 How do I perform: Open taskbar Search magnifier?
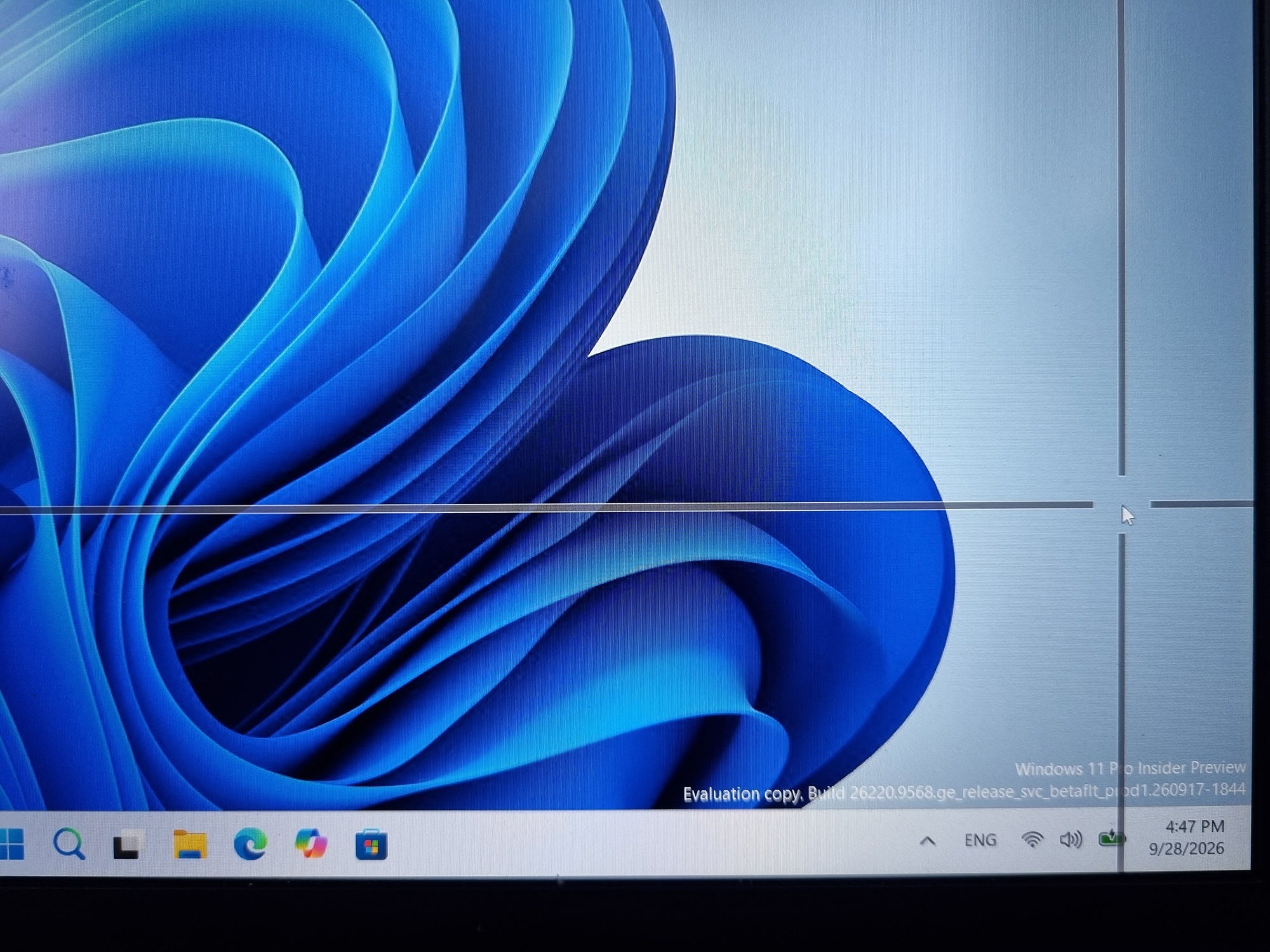[69, 844]
